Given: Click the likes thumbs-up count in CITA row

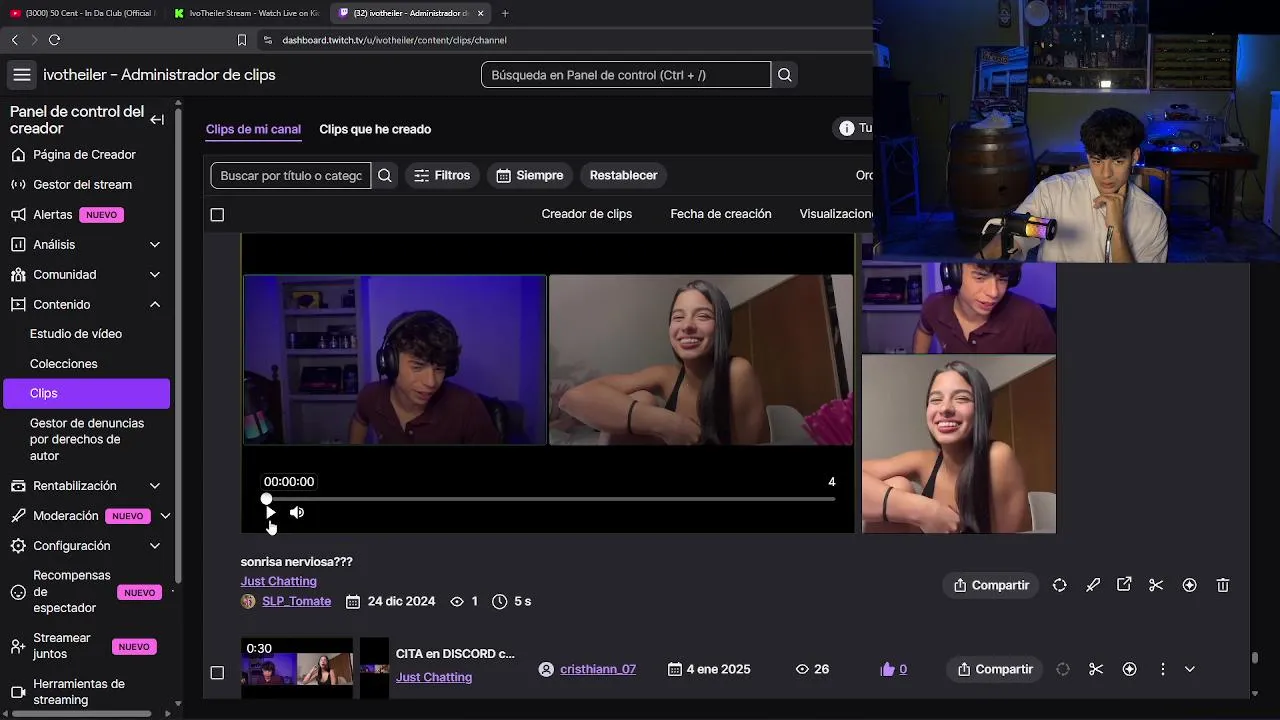Looking at the screenshot, I should pos(893,669).
